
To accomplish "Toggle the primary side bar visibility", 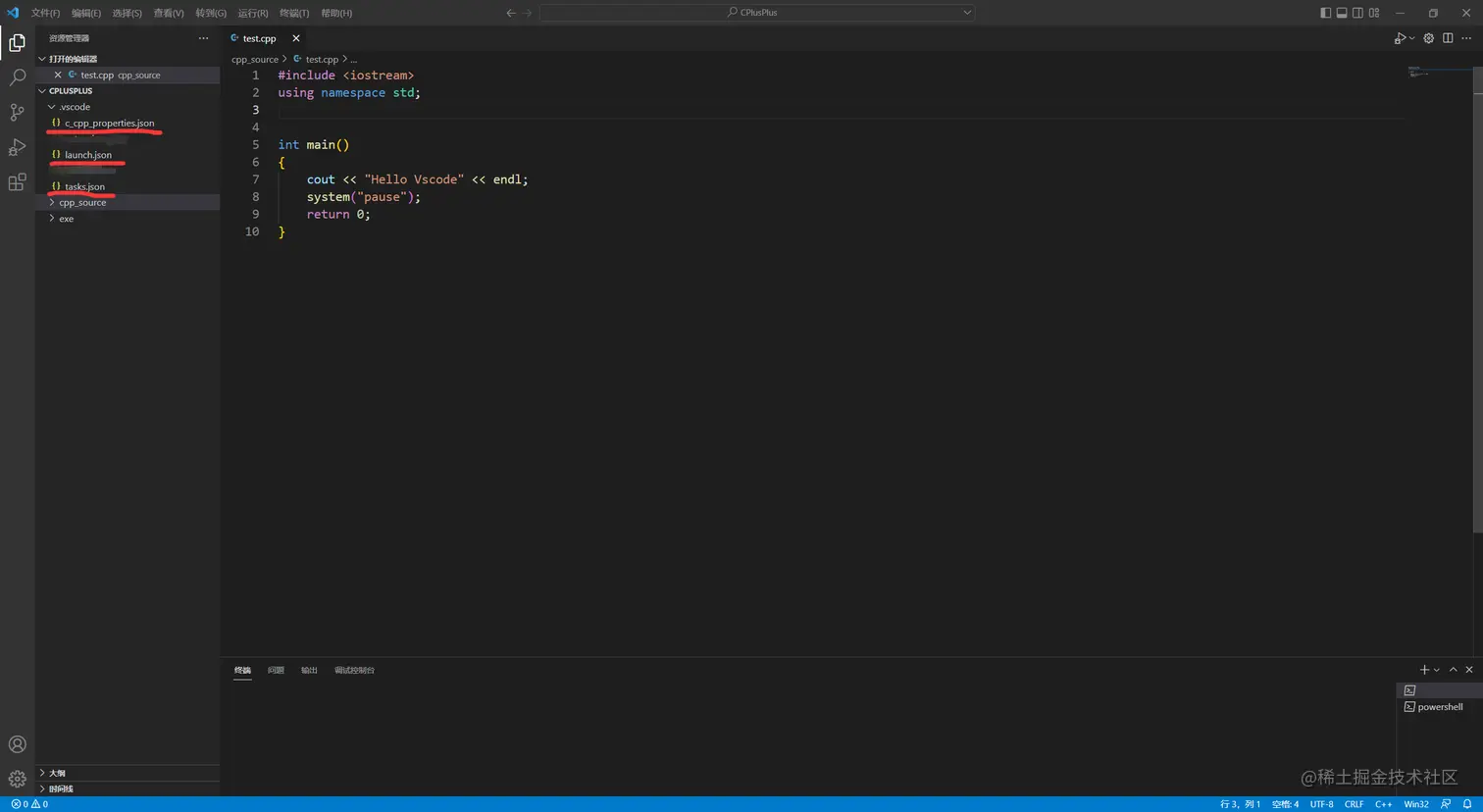I will point(1325,13).
